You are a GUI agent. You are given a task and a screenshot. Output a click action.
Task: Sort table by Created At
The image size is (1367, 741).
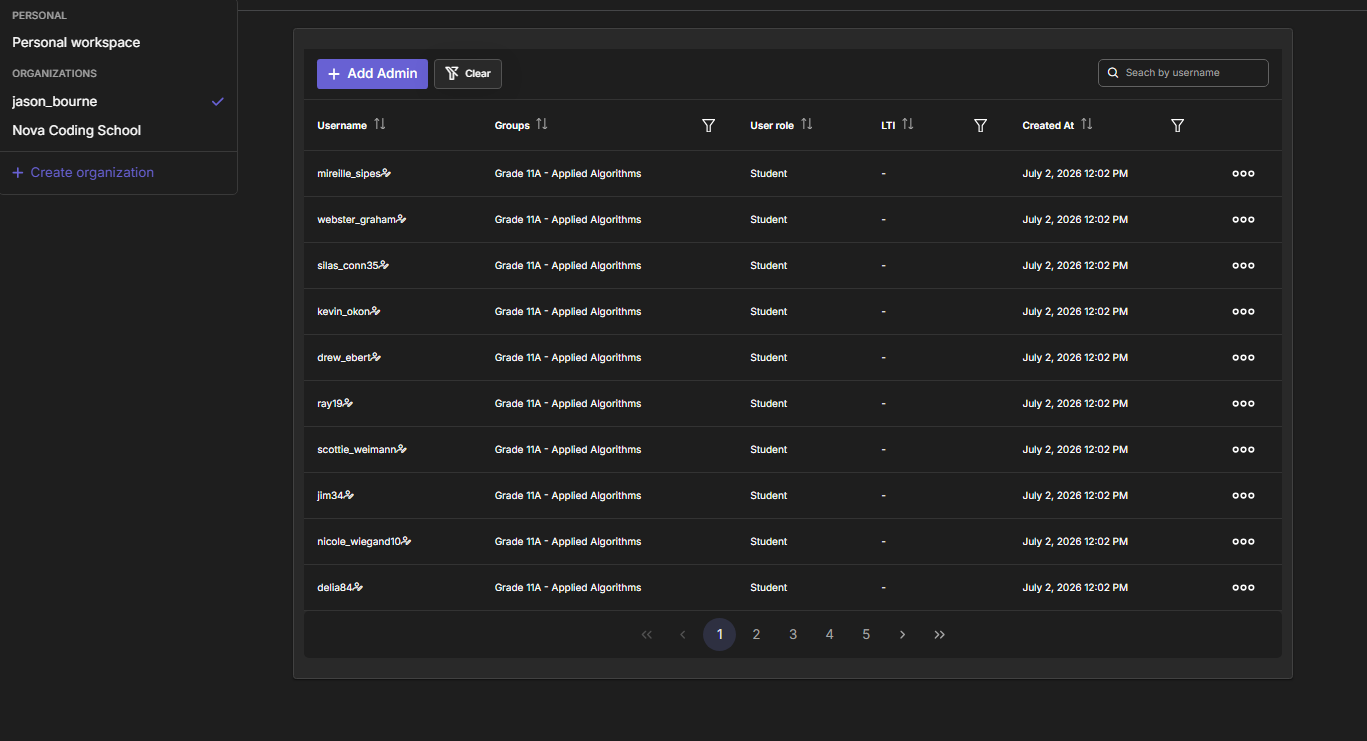[1087, 125]
